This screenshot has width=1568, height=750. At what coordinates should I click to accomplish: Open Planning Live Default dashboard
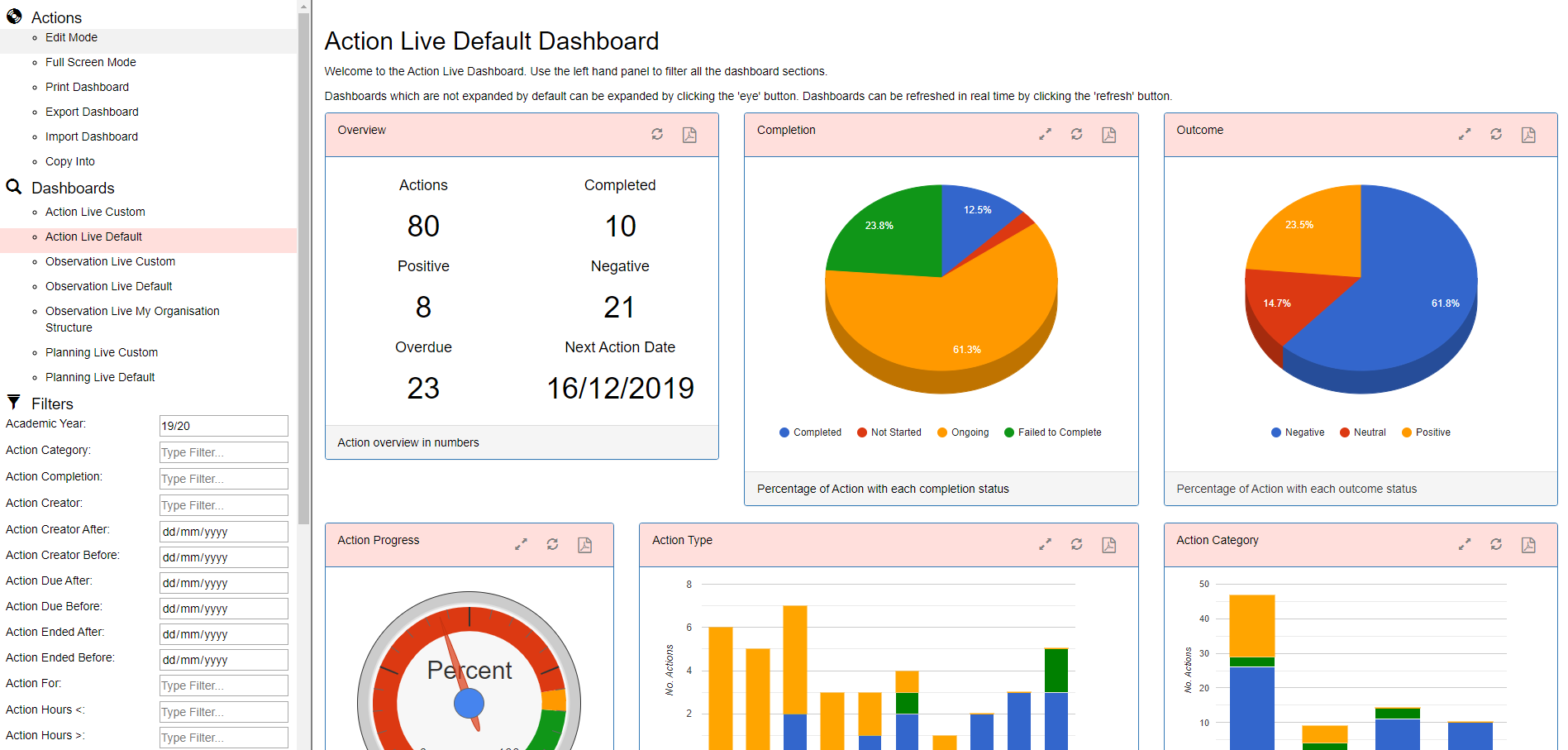(100, 377)
